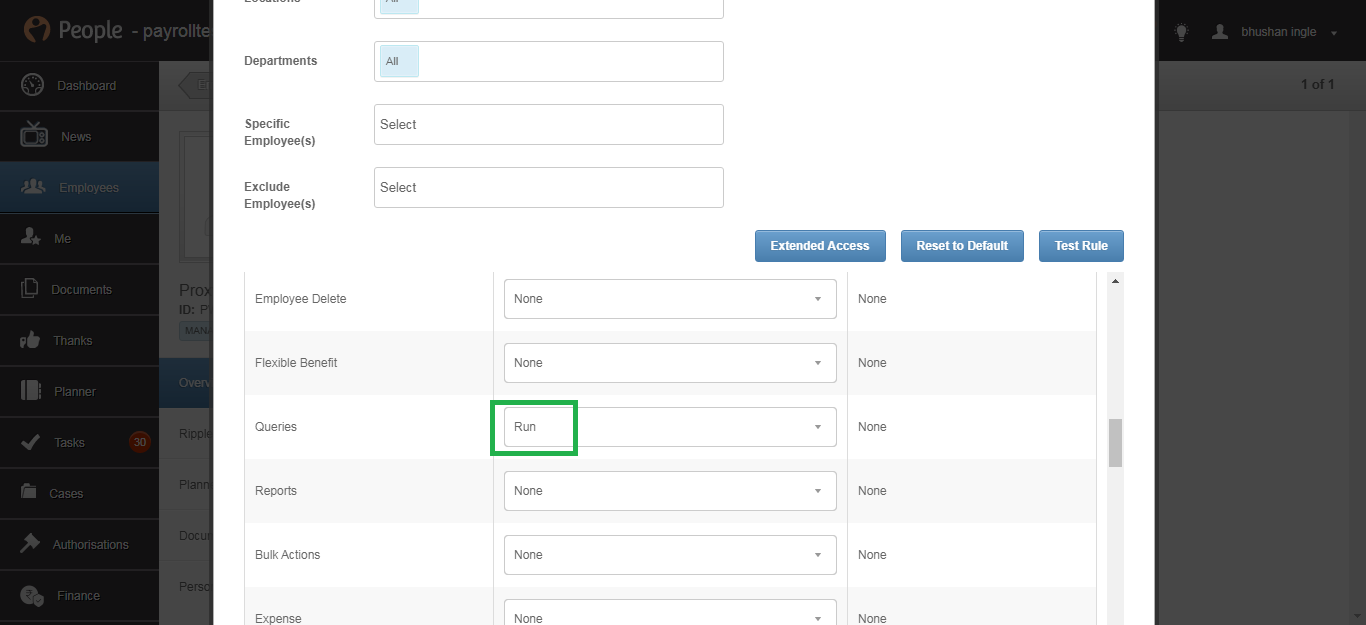Screen dimensions: 1366x625
Task: Click the News TV icon
Action: point(34,136)
